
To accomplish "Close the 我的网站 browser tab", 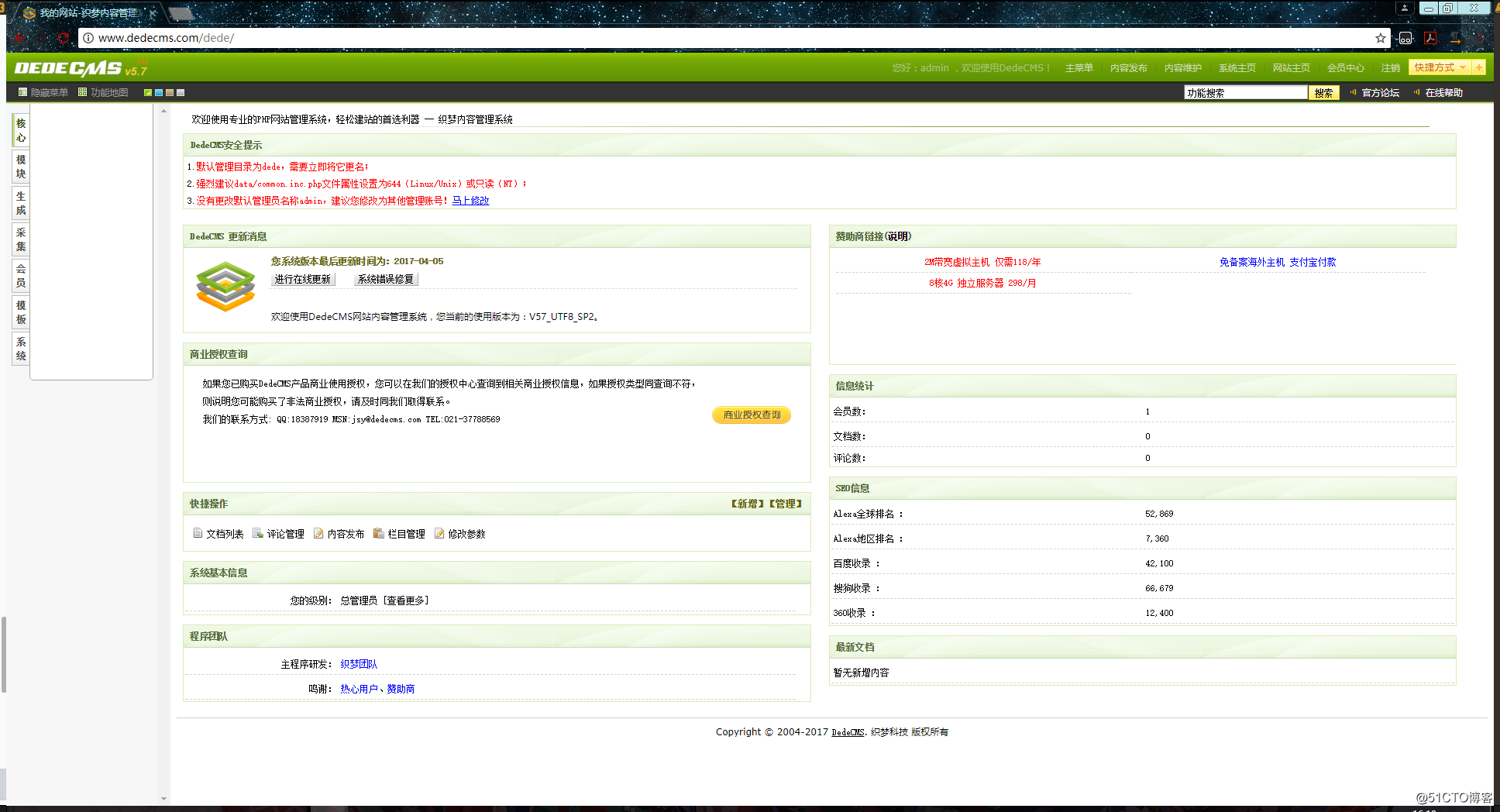I will pyautogui.click(x=153, y=13).
